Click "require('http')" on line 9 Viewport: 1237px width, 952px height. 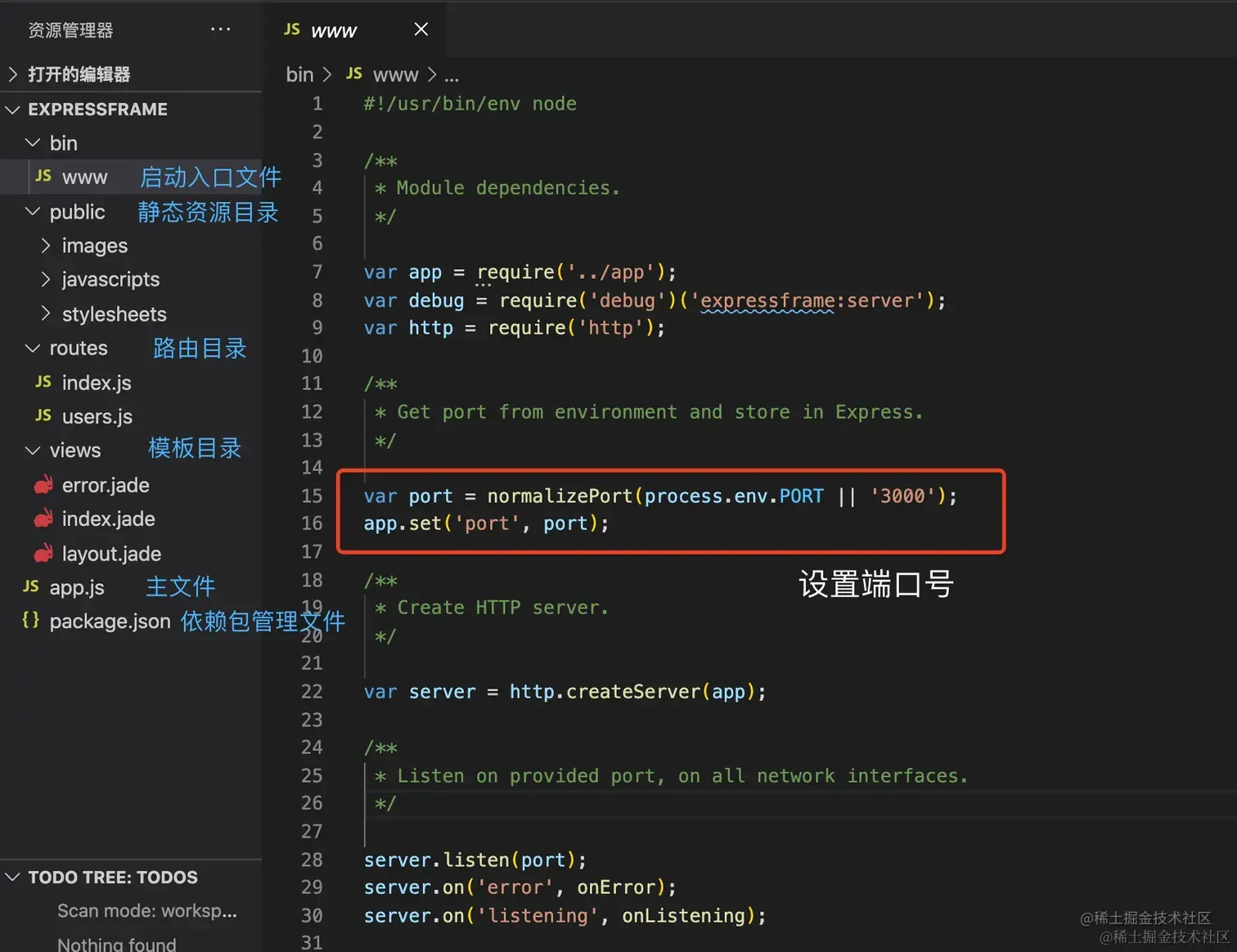pos(572,328)
